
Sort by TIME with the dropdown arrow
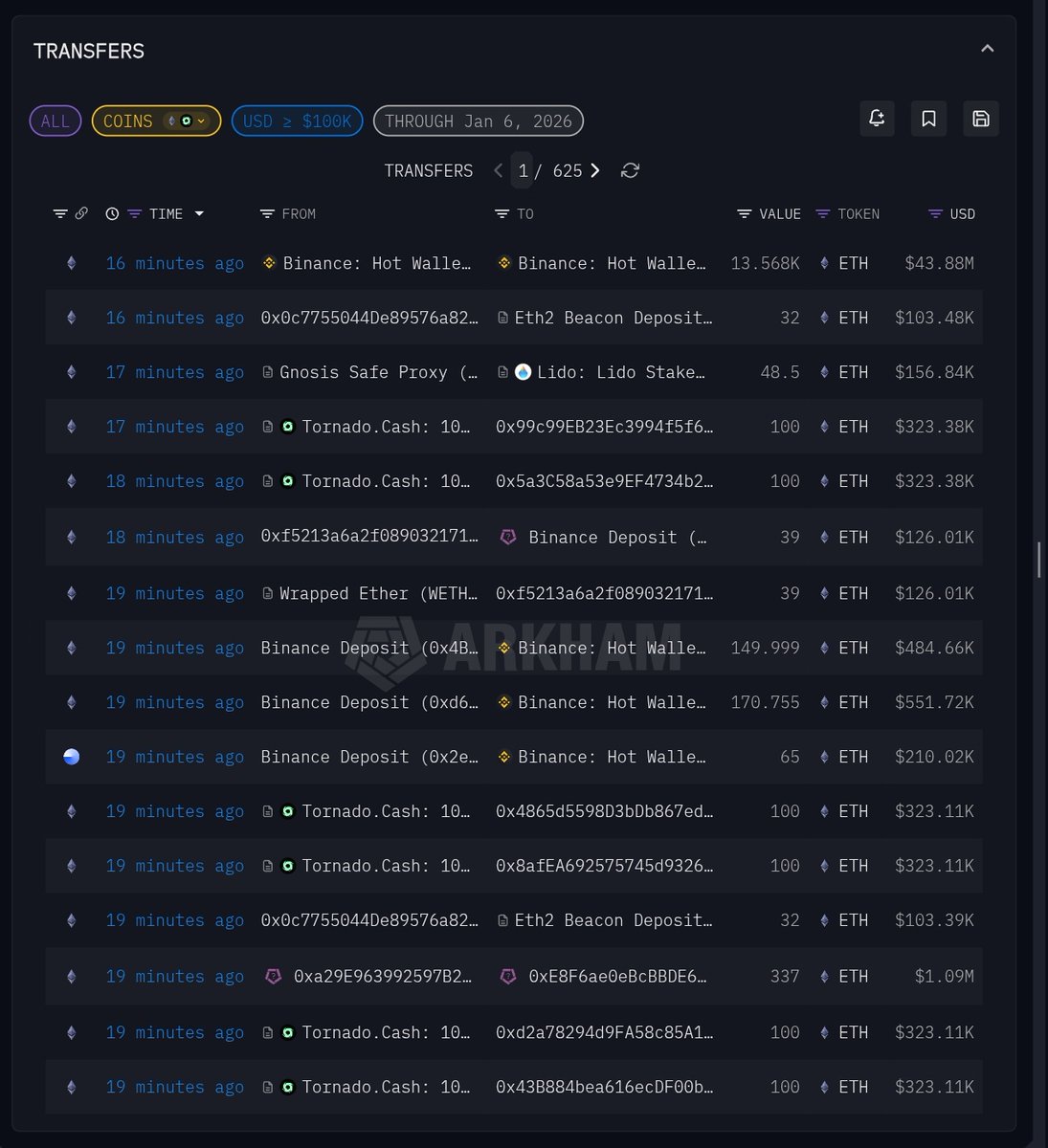(x=199, y=214)
